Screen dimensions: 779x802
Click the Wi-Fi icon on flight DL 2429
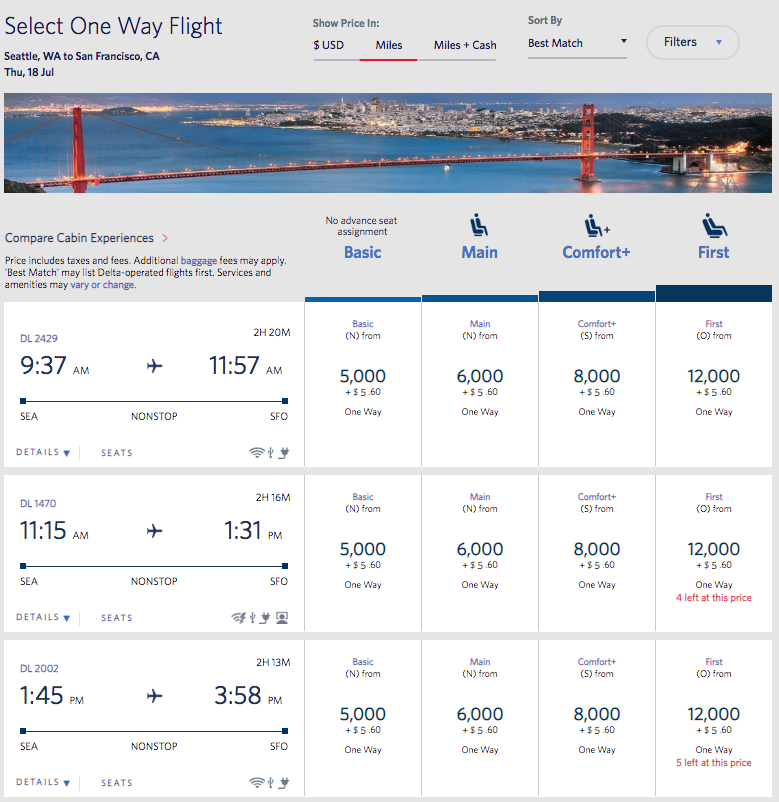[256, 453]
